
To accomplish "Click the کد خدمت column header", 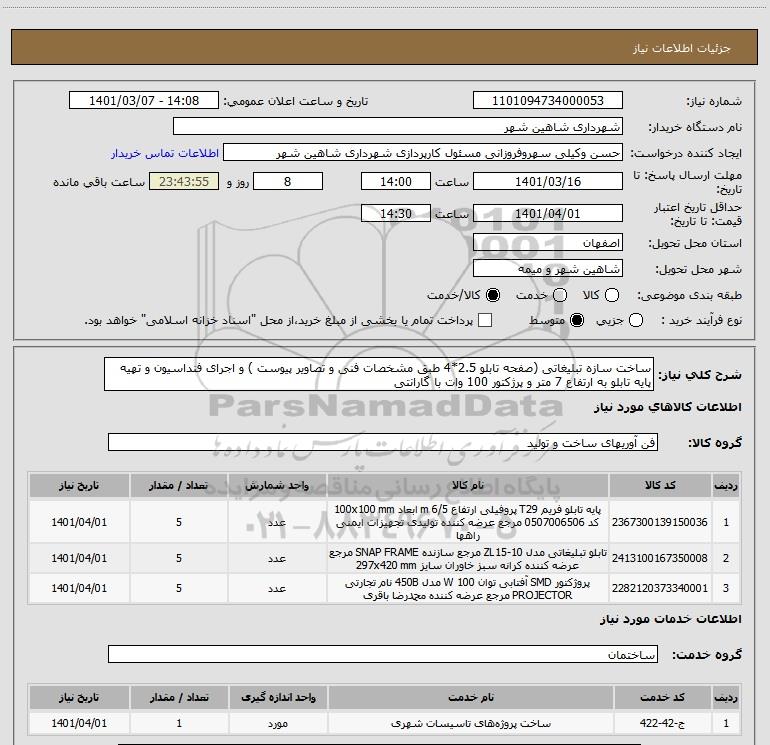I will 662,697.
